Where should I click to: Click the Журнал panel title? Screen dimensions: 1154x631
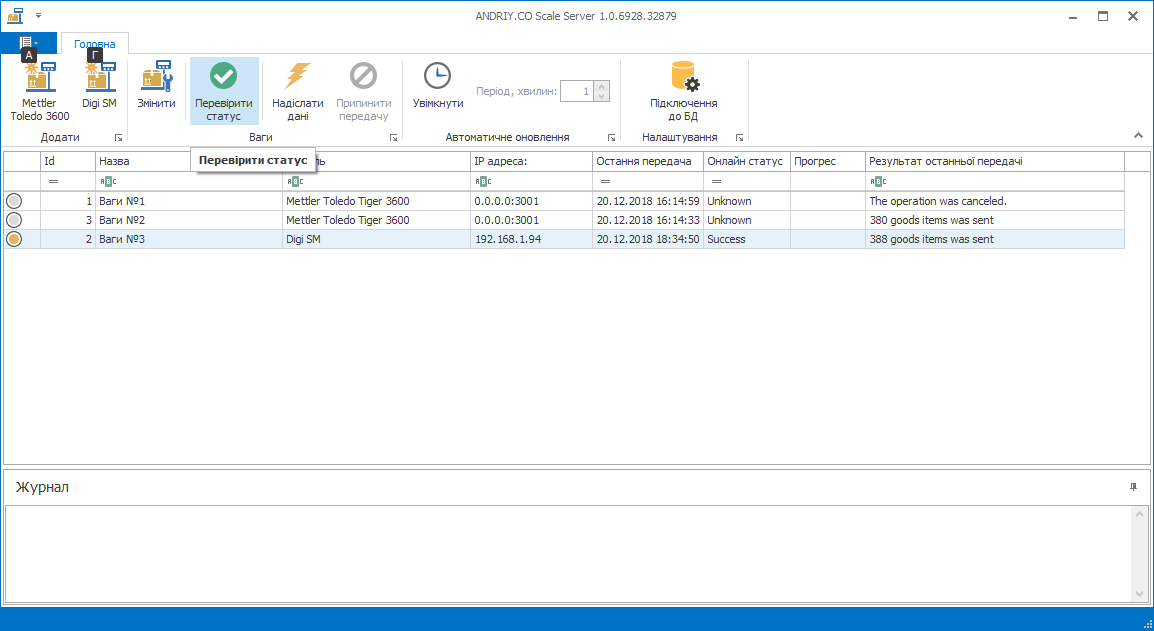coord(43,487)
